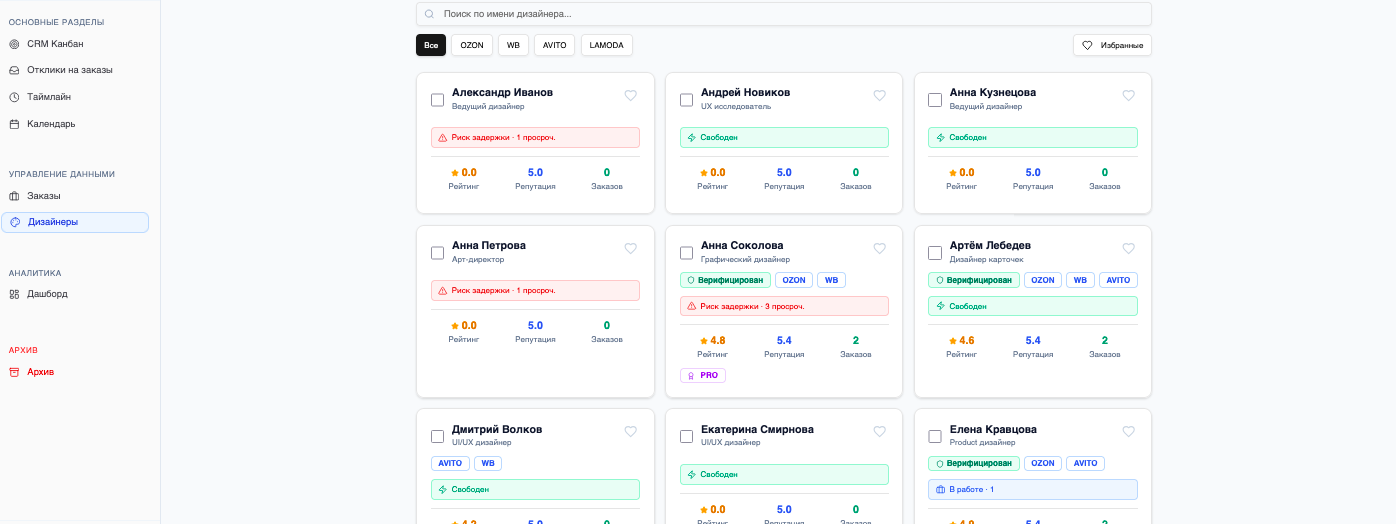Click the calendar icon beside Календарь
This screenshot has width=1396, height=524.
point(15,124)
